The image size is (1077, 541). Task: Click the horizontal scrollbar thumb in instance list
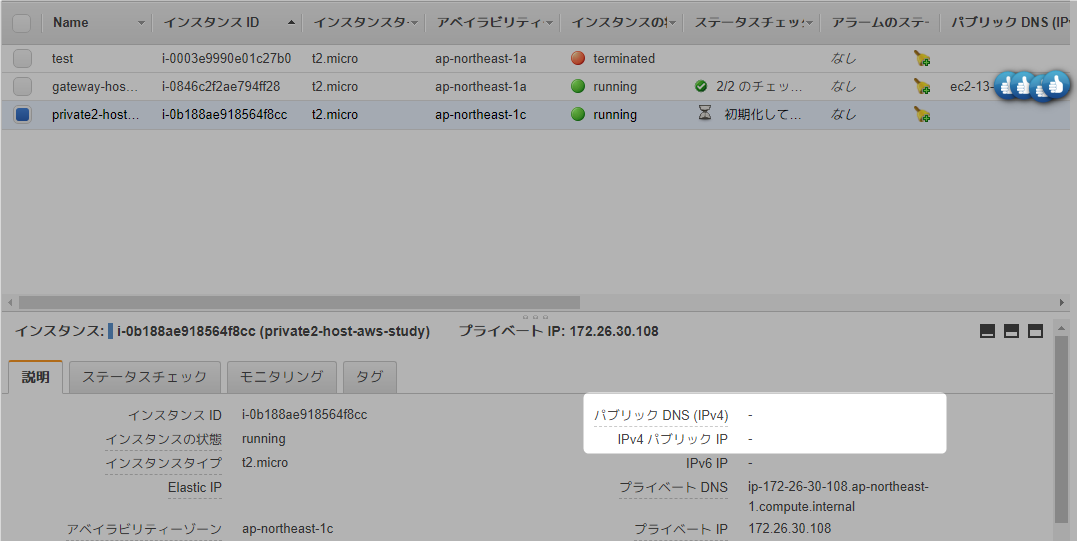(299, 302)
